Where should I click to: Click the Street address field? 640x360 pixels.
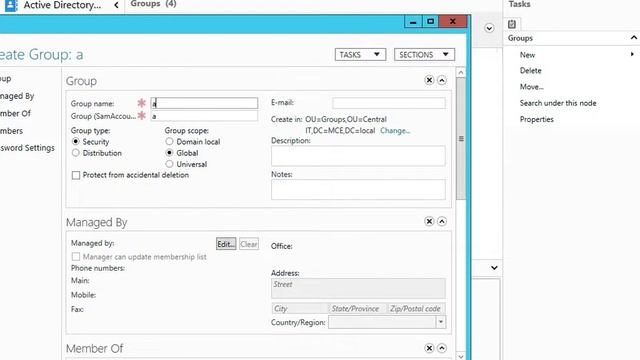pos(358,288)
